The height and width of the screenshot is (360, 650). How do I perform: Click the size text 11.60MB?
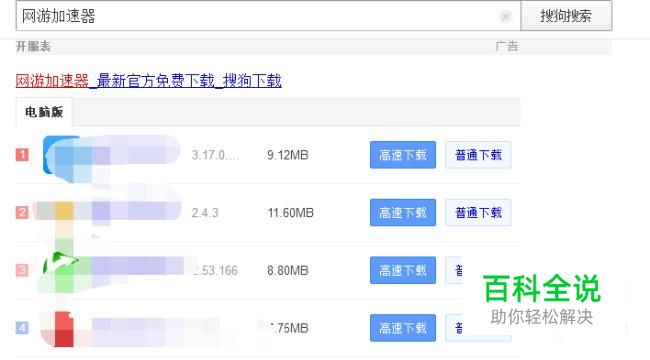click(x=291, y=213)
